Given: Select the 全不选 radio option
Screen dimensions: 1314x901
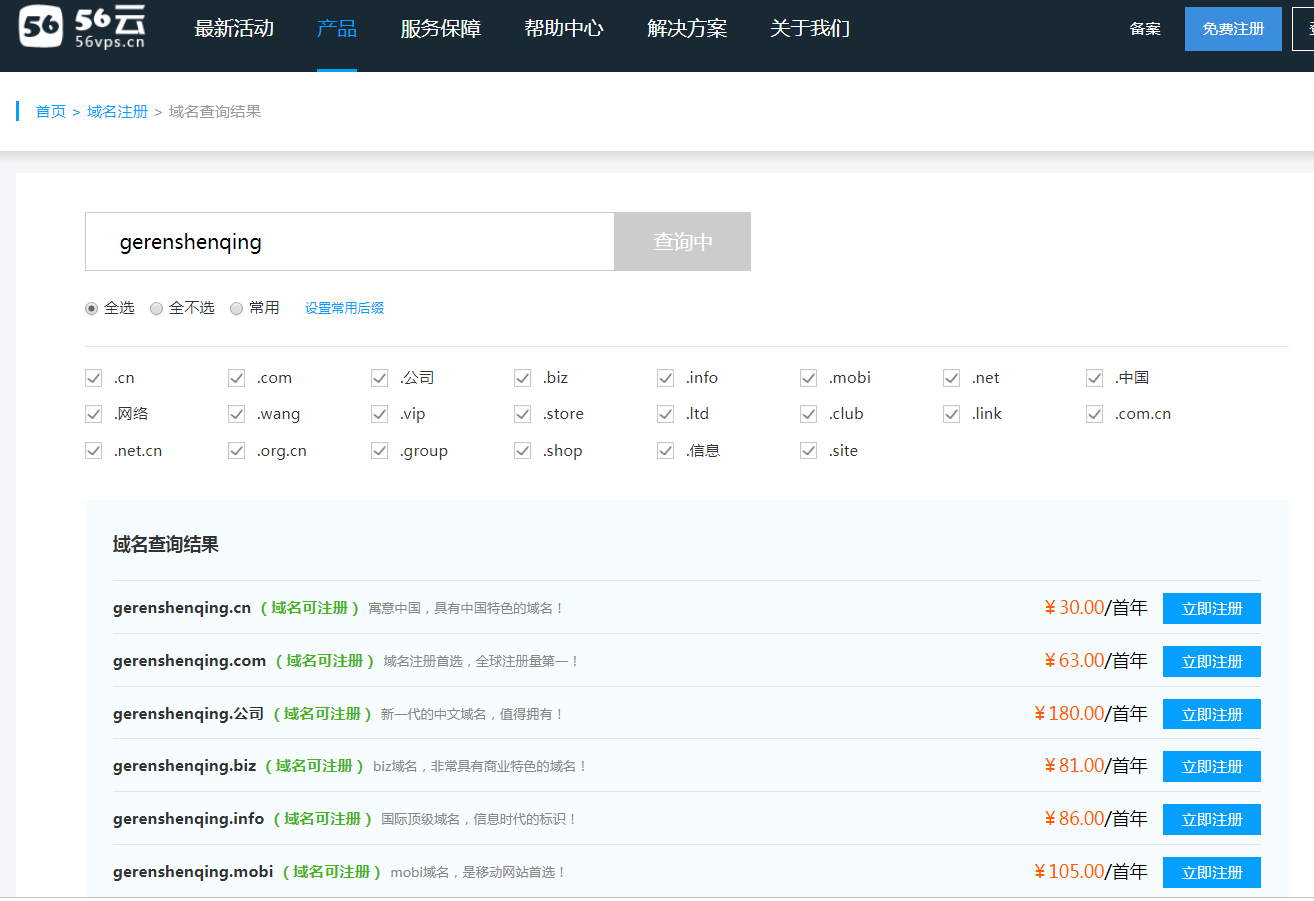Looking at the screenshot, I should pyautogui.click(x=157, y=309).
